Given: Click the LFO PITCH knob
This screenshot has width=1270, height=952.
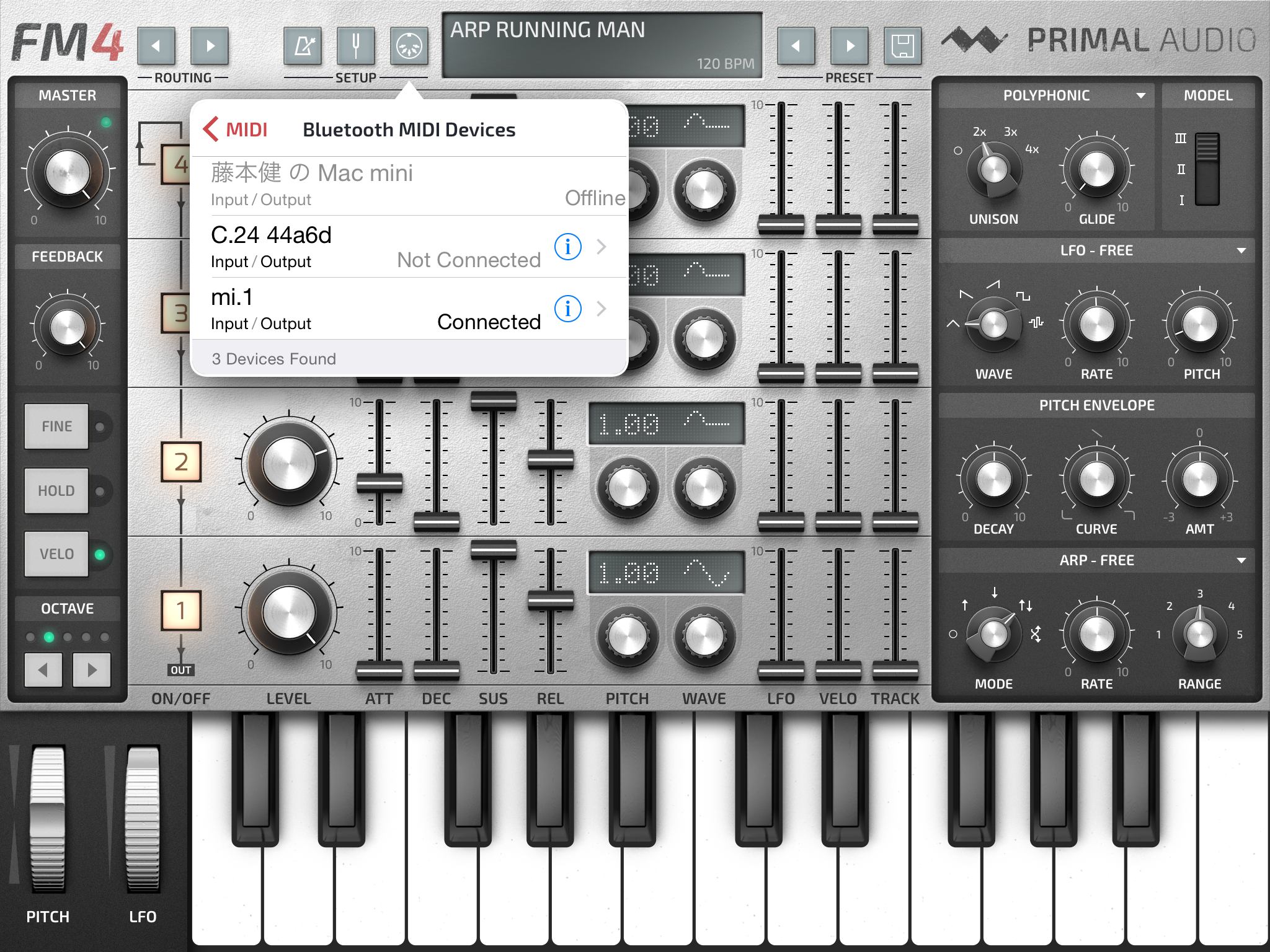Looking at the screenshot, I should (1200, 324).
